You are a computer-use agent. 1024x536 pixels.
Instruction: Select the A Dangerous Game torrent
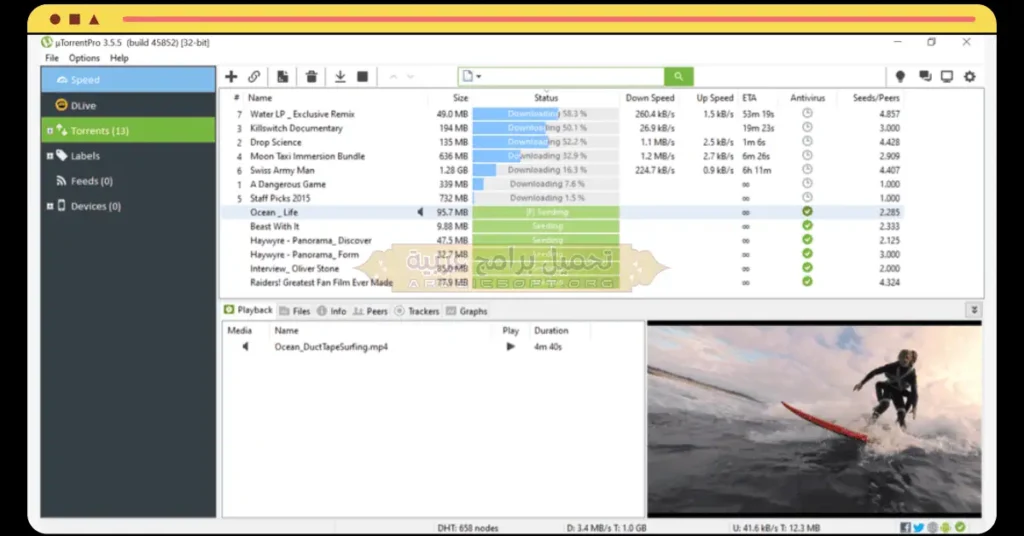(x=562, y=184)
